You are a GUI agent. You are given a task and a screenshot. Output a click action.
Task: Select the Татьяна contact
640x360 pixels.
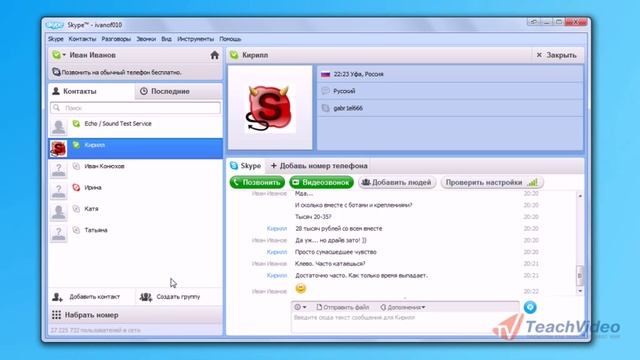click(x=136, y=233)
